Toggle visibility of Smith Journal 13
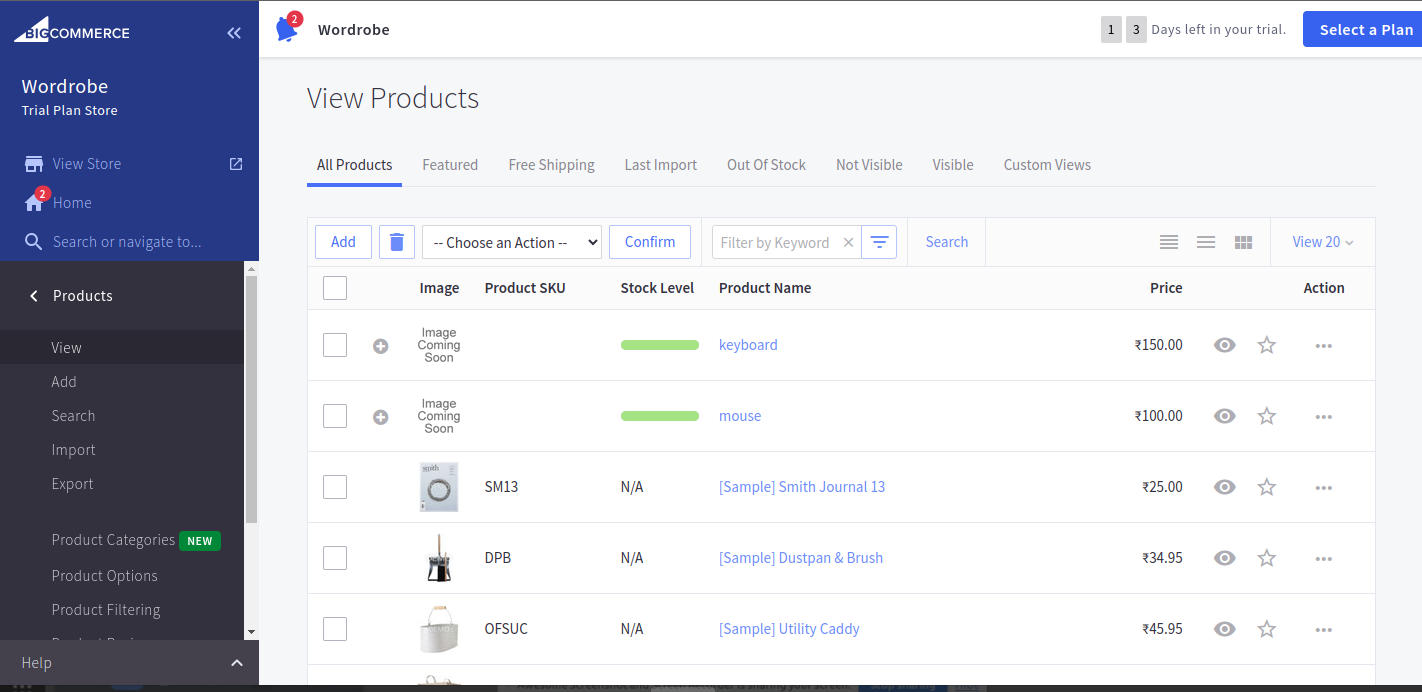 click(1225, 487)
